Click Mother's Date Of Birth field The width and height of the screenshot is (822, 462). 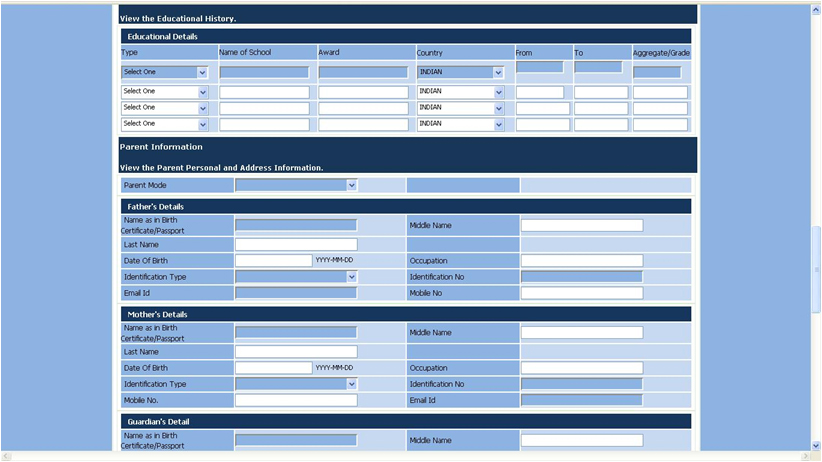click(274, 368)
